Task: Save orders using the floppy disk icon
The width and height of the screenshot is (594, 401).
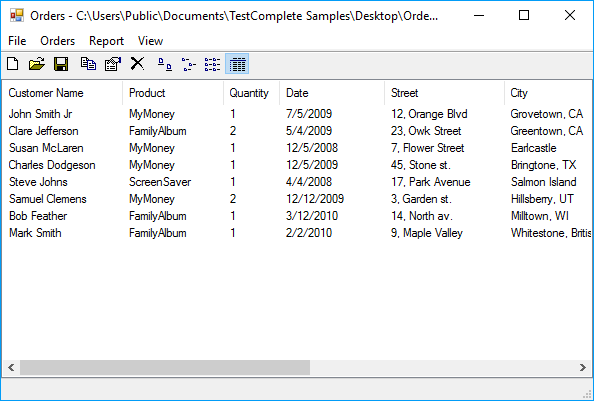Action: [61, 64]
